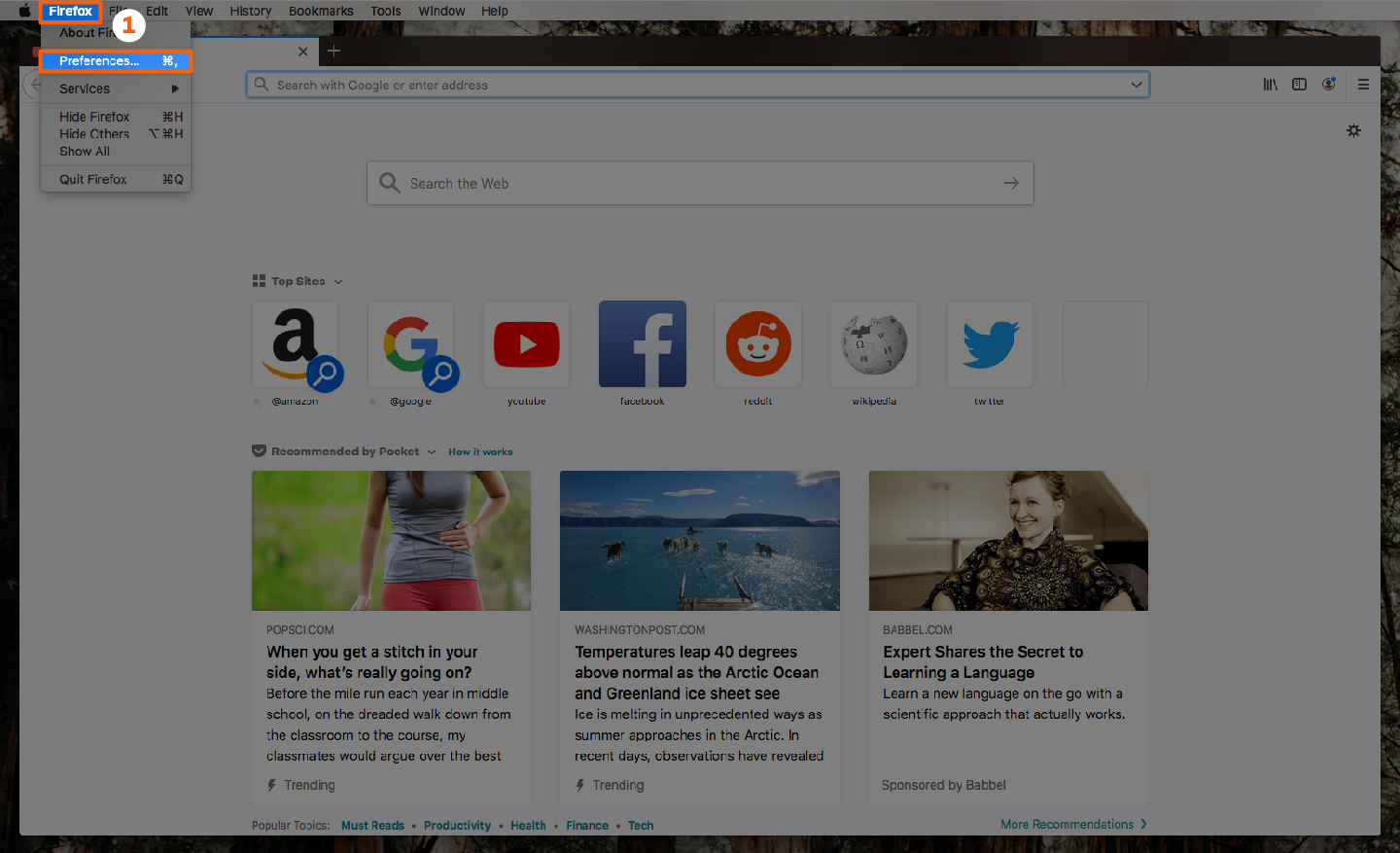Open the Firefox Account icon

[1328, 85]
